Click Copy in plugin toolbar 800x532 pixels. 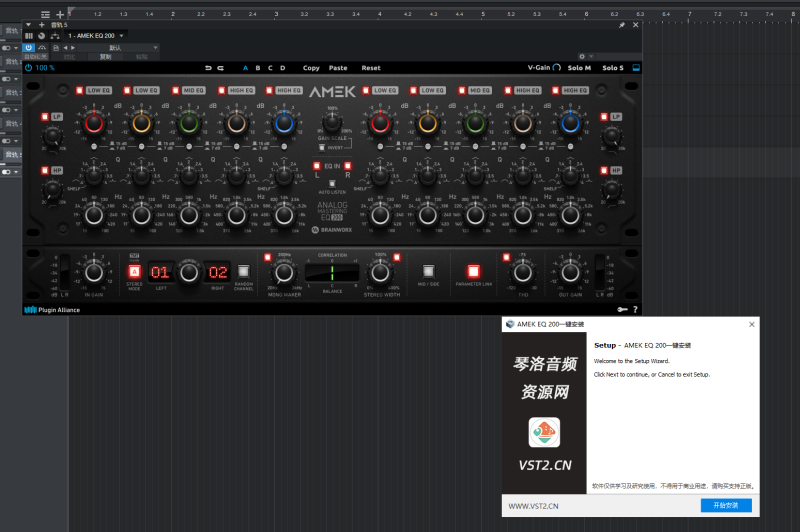[311, 68]
